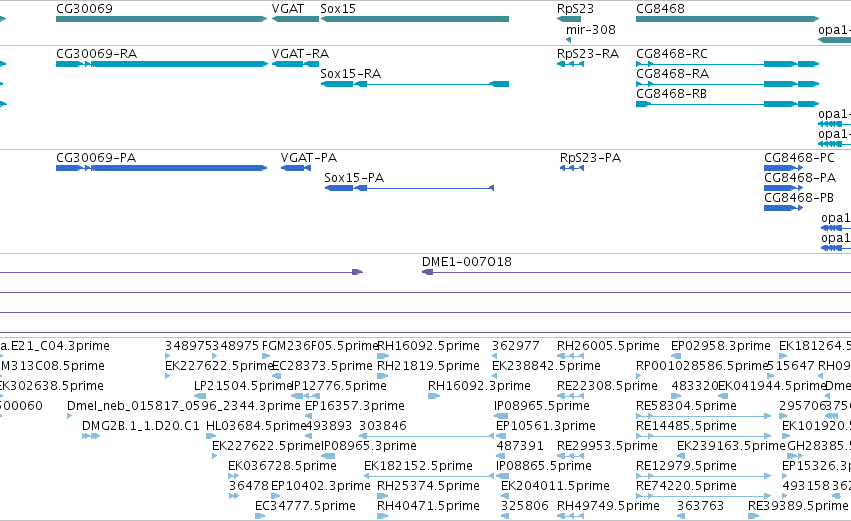Click the DME1-007018 feature label

467,262
